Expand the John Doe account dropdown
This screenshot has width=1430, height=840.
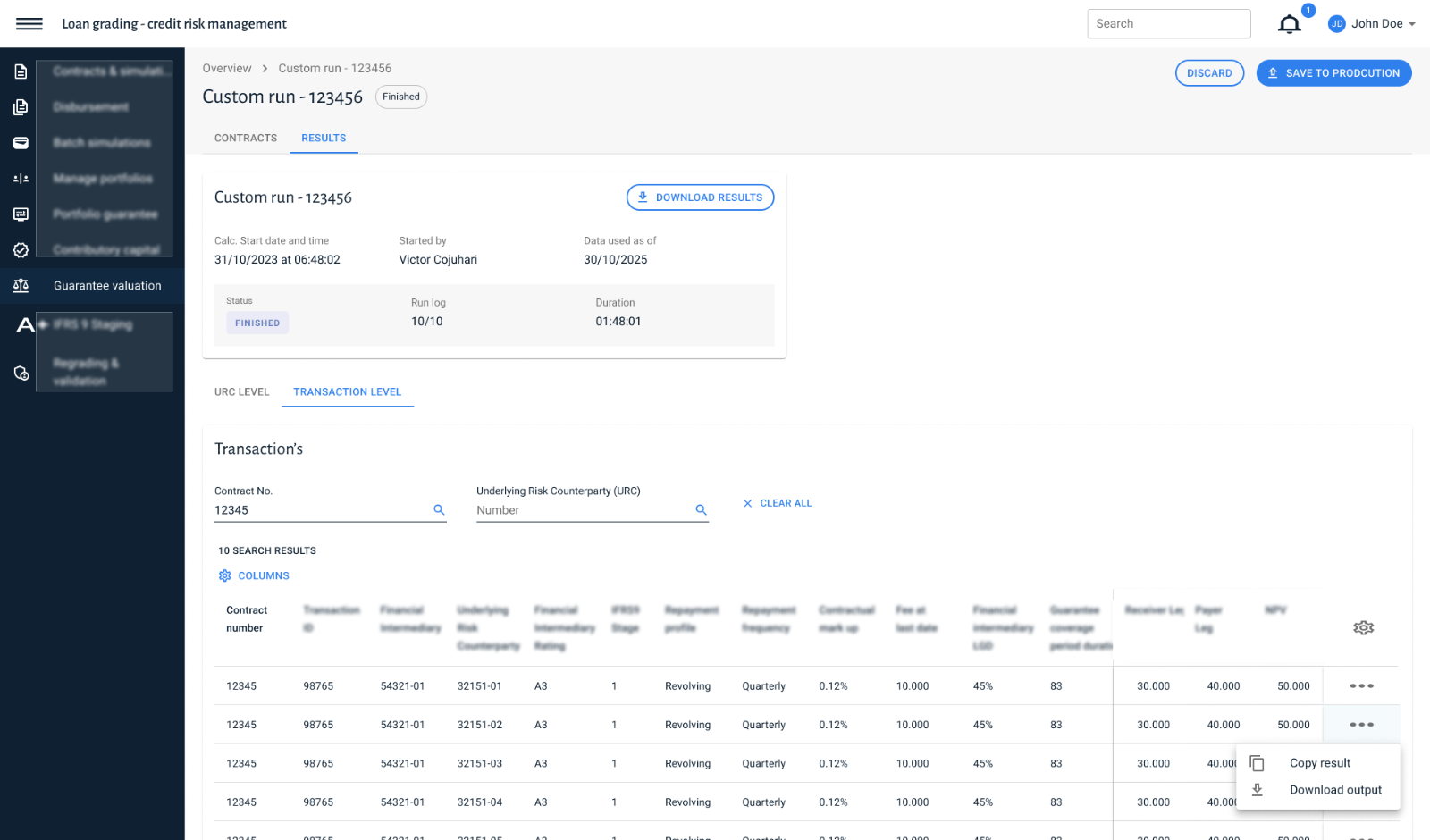click(x=1412, y=24)
